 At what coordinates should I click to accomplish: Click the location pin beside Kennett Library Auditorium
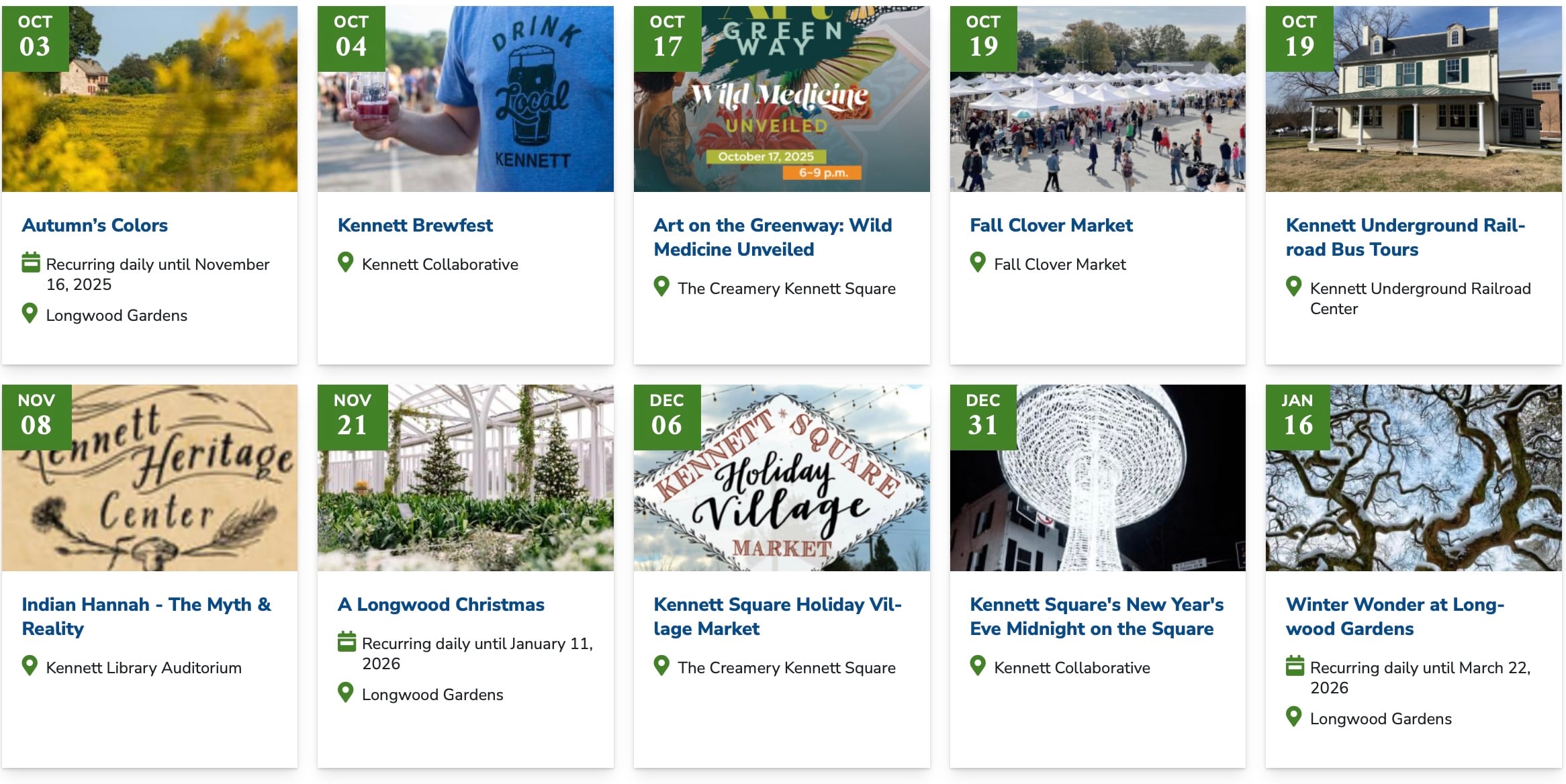tap(30, 666)
